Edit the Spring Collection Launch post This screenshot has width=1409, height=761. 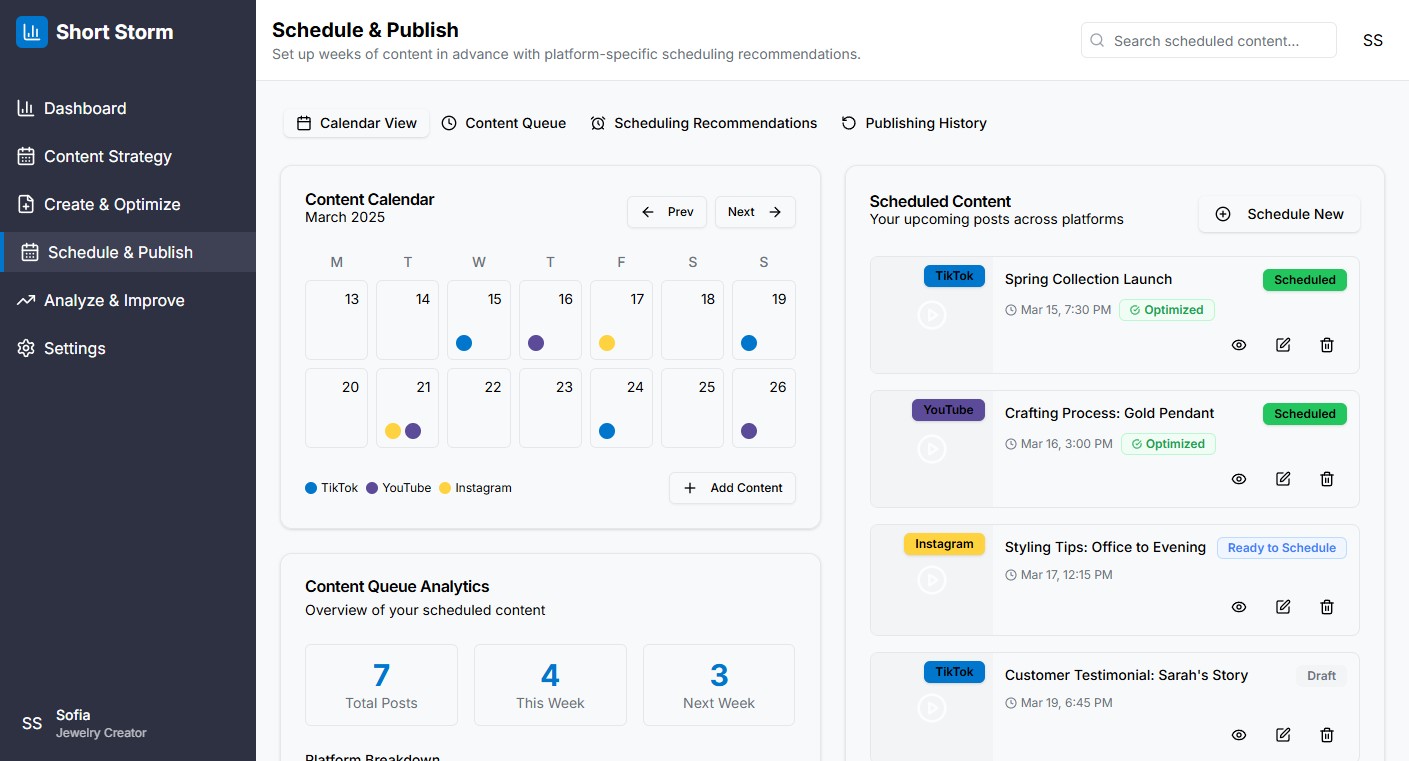(1283, 345)
